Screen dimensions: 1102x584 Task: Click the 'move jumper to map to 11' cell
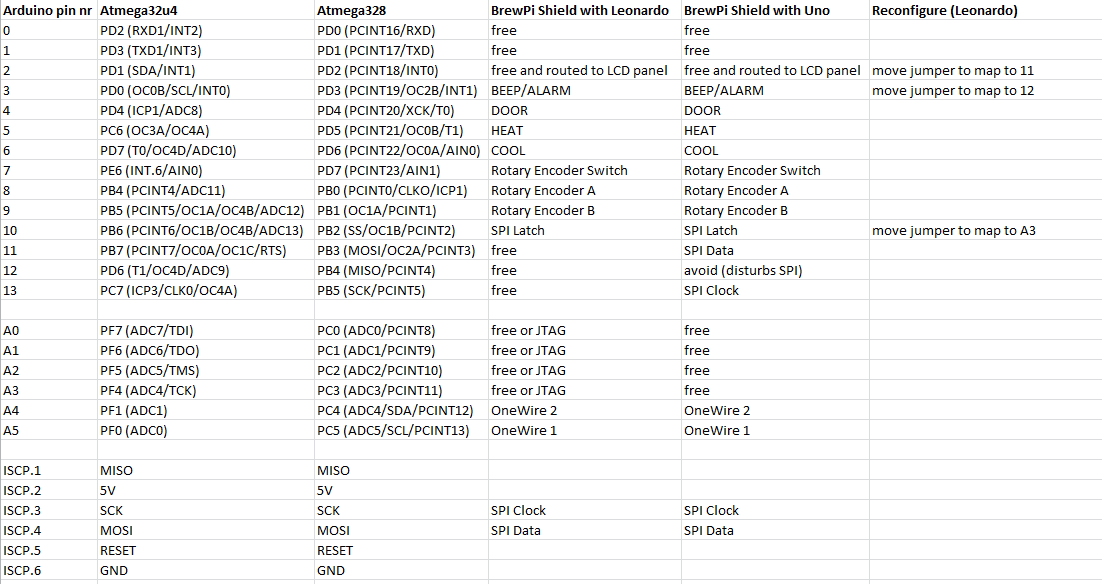pos(985,70)
